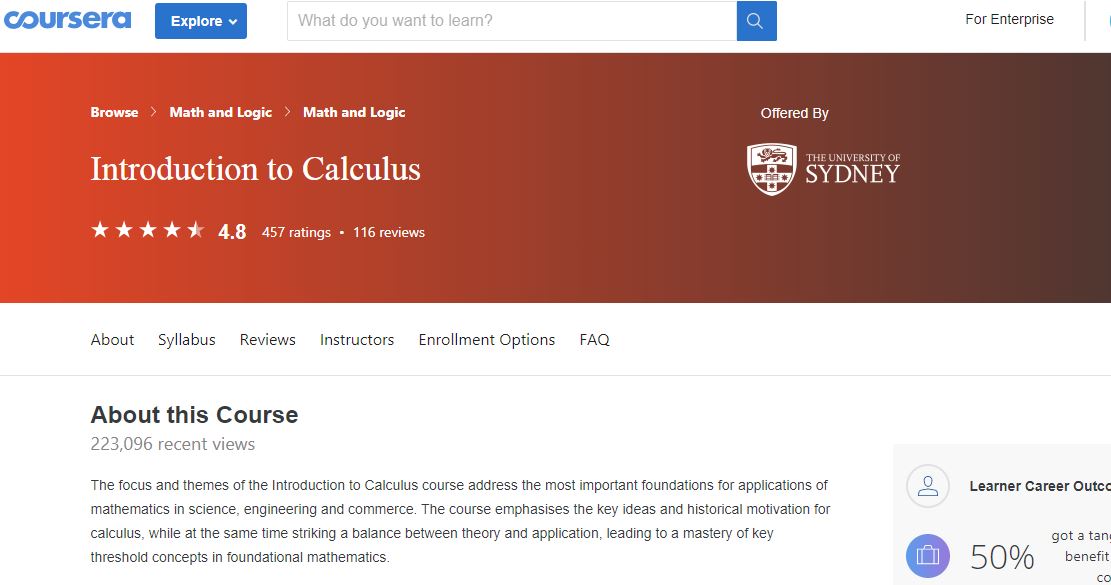The height and width of the screenshot is (585, 1111).
Task: Open the Reviews tab
Action: (x=268, y=340)
